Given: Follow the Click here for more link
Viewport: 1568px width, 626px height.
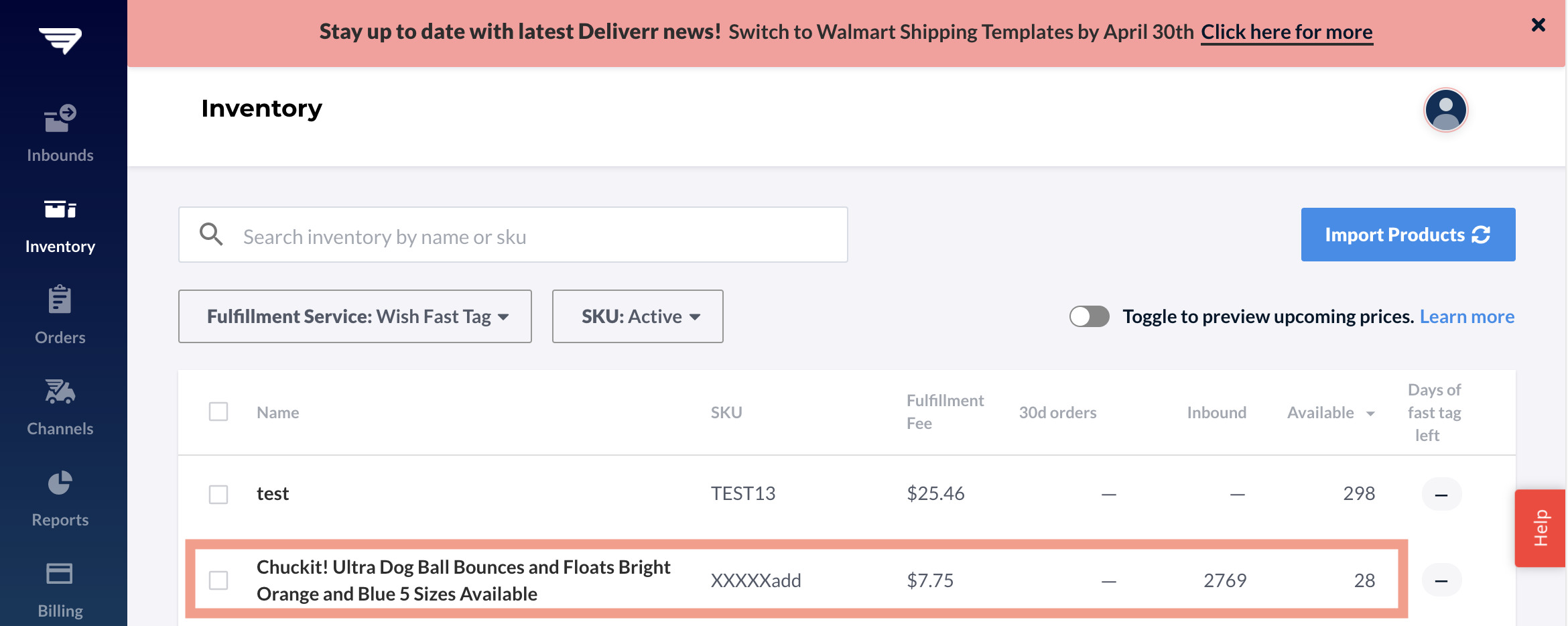Looking at the screenshot, I should (x=1287, y=32).
